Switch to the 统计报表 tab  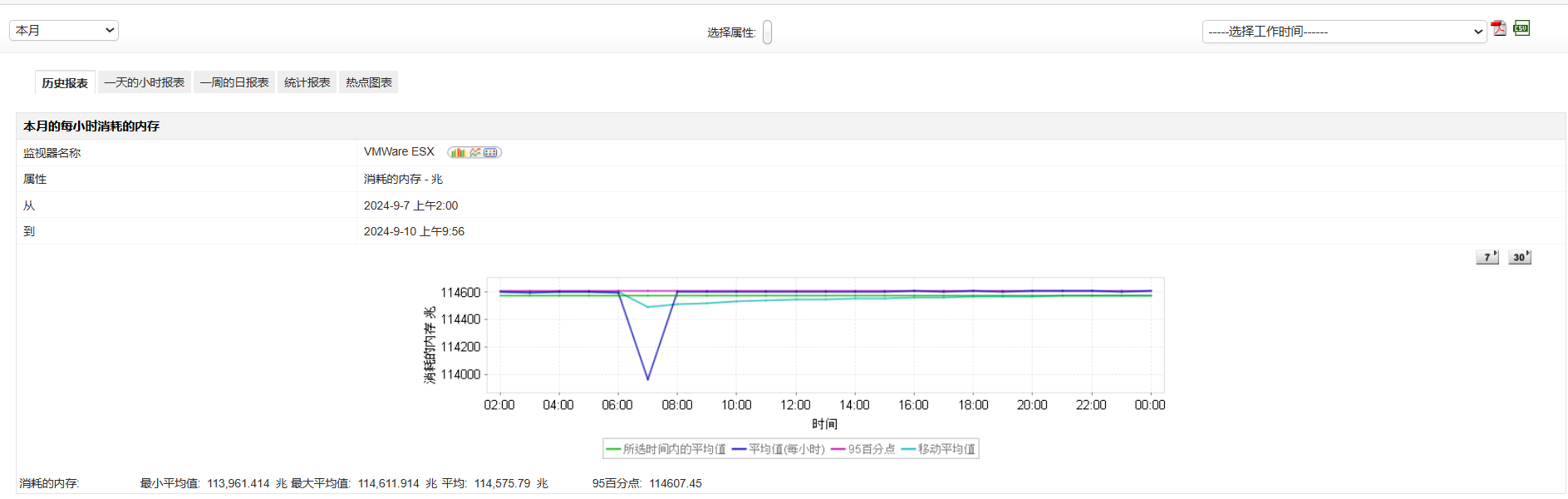pos(307,82)
